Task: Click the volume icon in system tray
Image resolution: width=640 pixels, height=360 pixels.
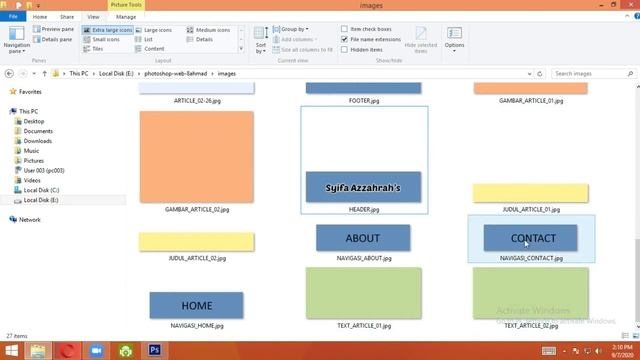Action: point(598,351)
